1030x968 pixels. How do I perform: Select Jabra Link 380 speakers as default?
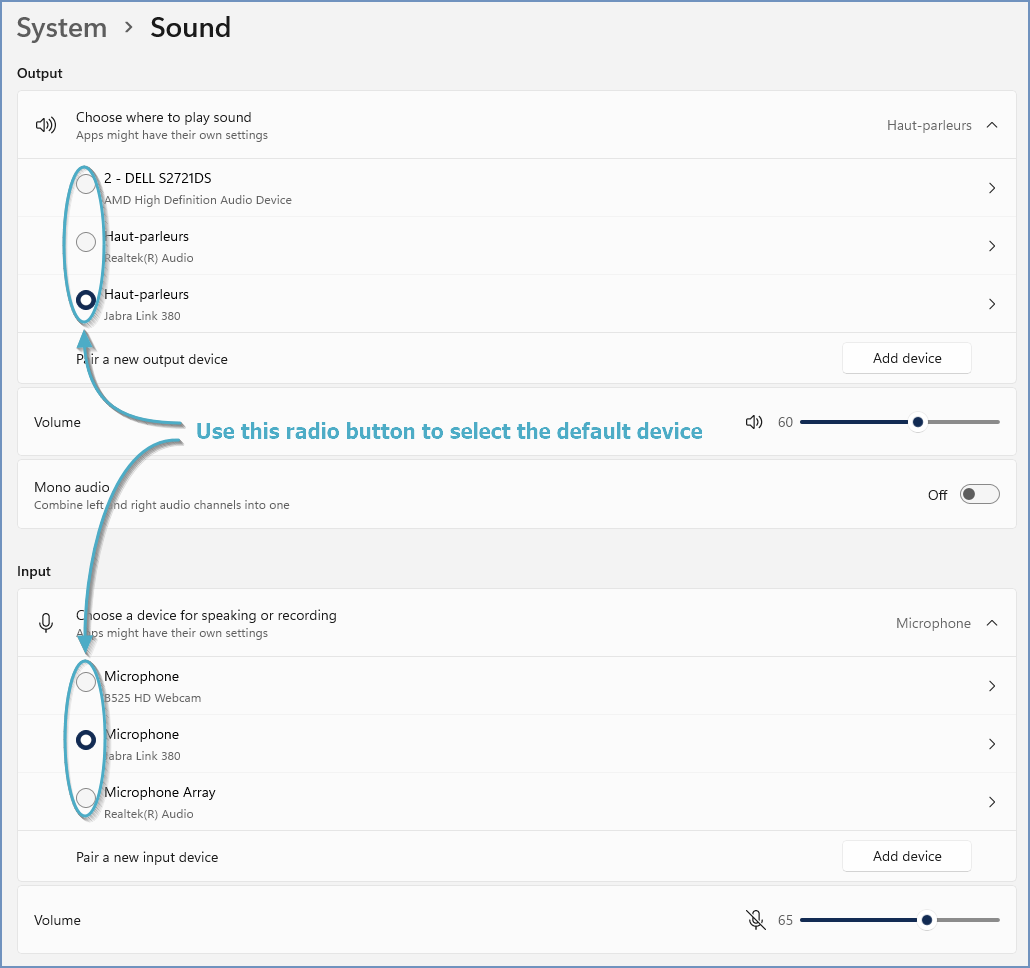[85, 300]
